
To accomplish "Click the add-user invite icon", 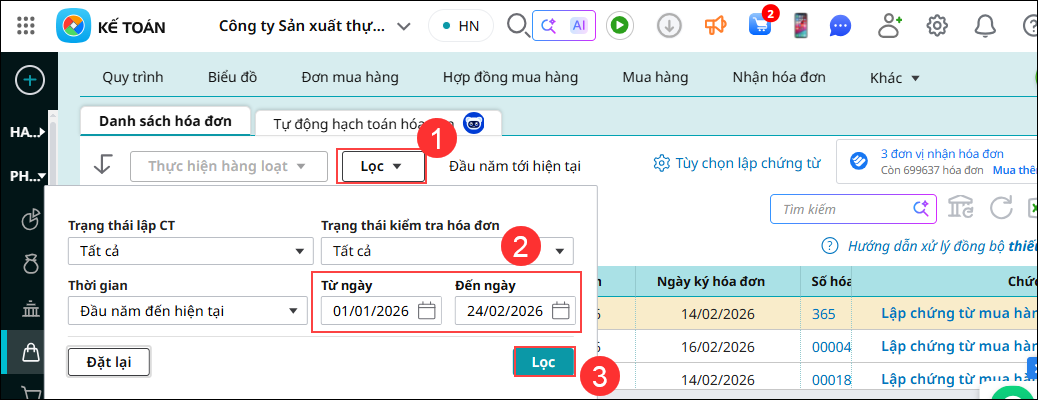I will coord(890,26).
